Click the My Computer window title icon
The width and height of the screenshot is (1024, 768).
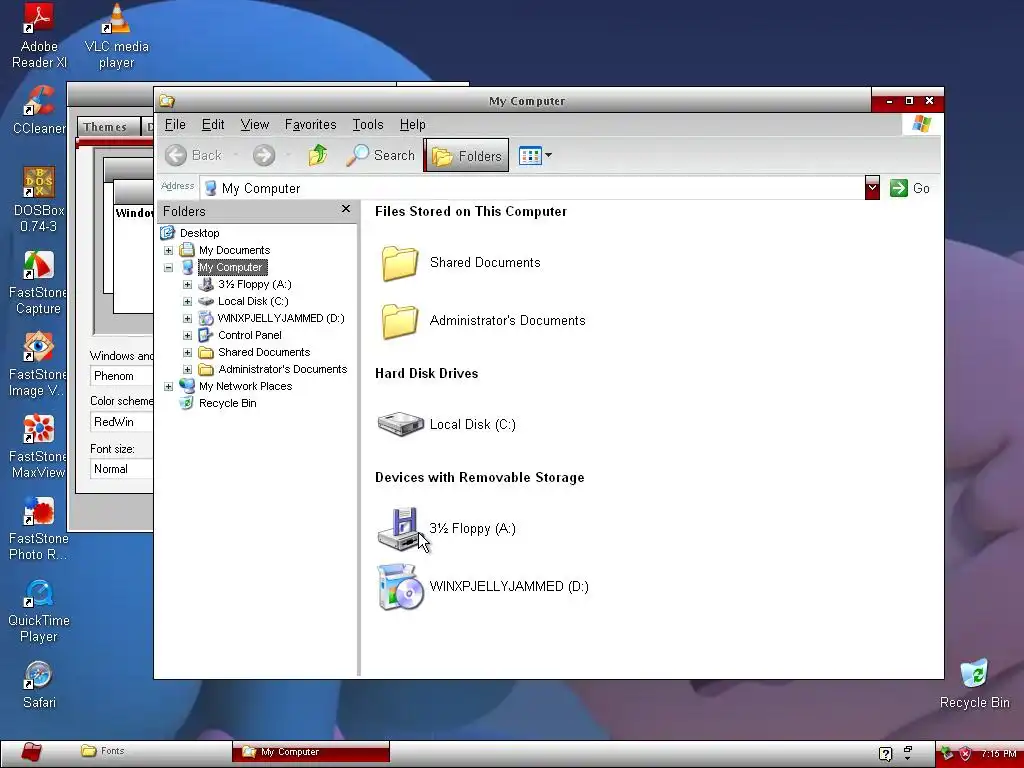(167, 101)
